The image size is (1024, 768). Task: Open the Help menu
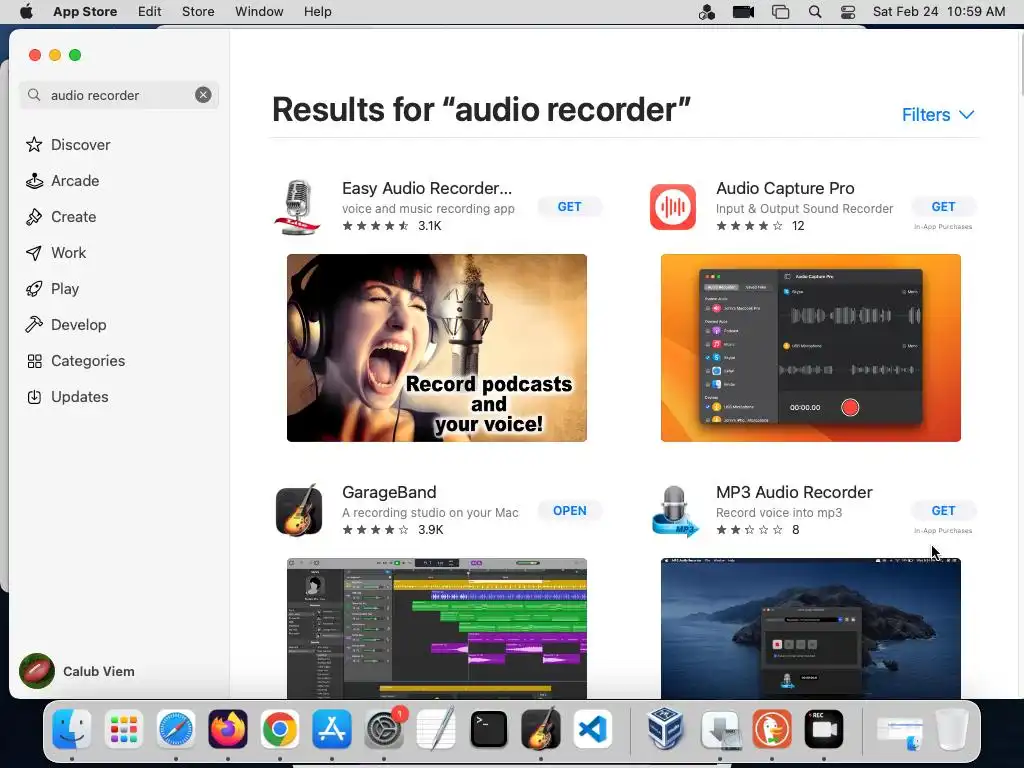[317, 12]
